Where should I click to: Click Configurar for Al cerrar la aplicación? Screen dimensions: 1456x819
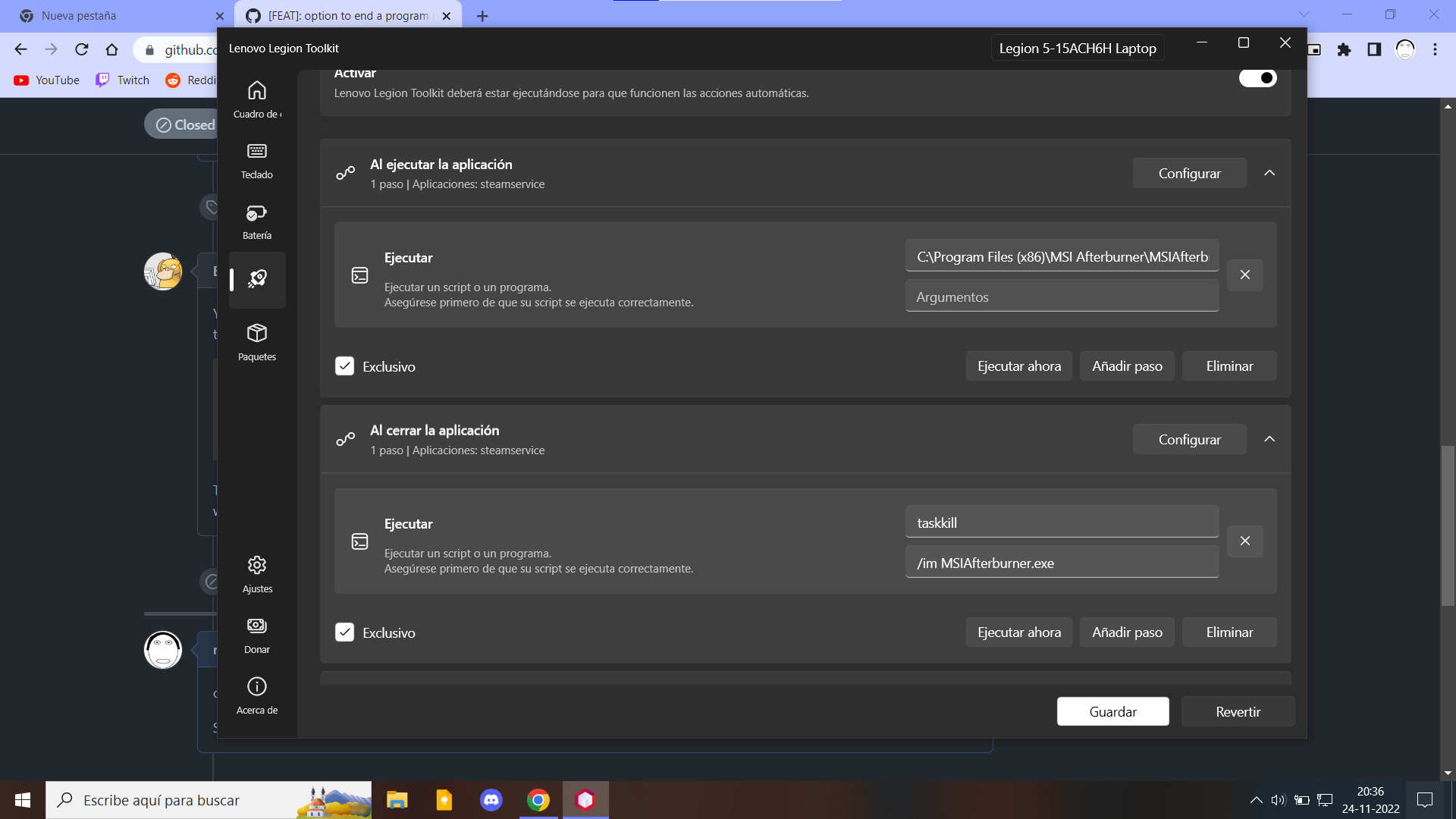1189,439
